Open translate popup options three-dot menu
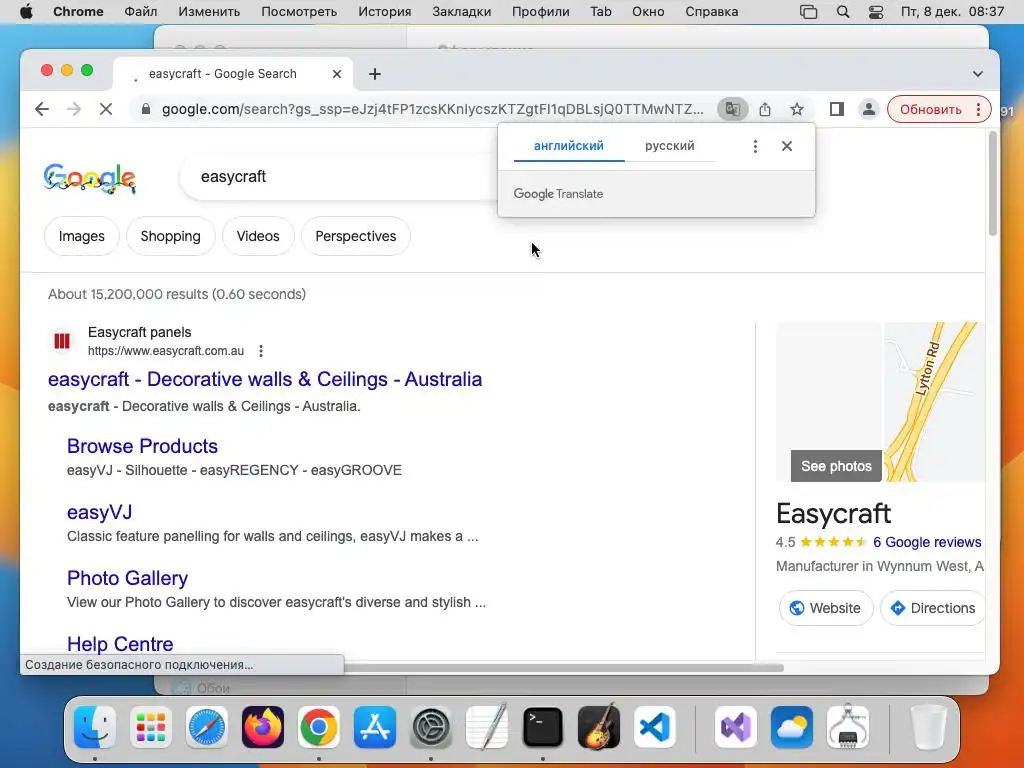 click(x=755, y=146)
